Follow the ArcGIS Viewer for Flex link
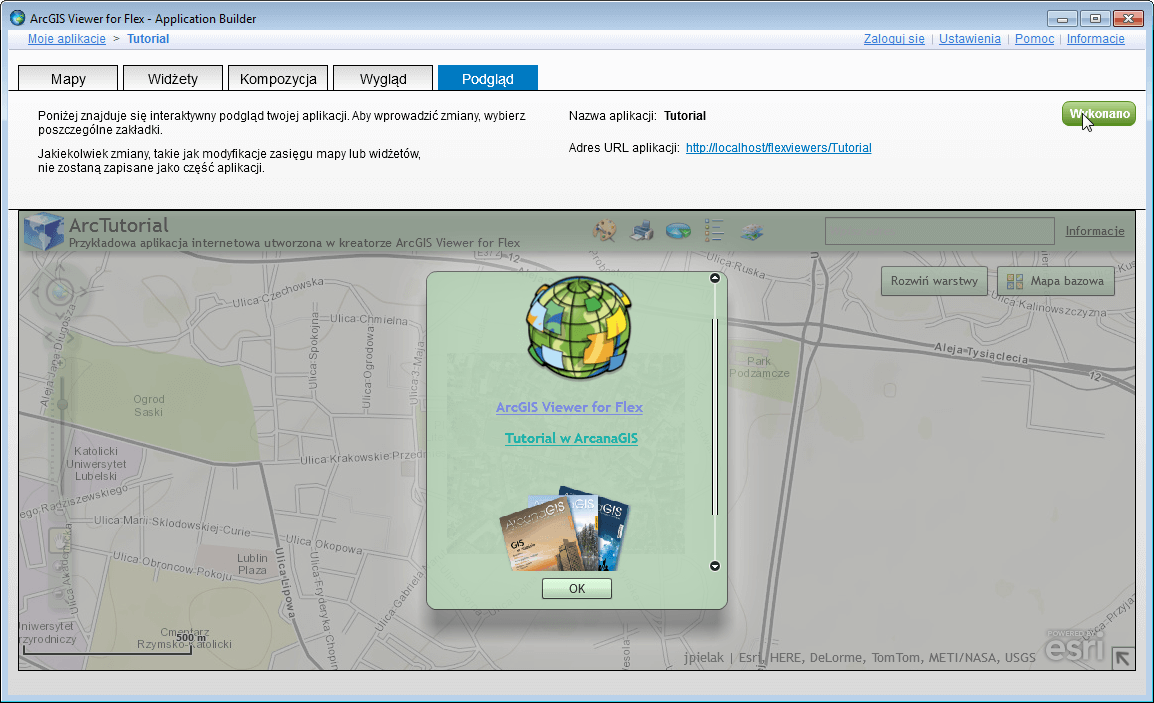The image size is (1154, 703). 570,407
